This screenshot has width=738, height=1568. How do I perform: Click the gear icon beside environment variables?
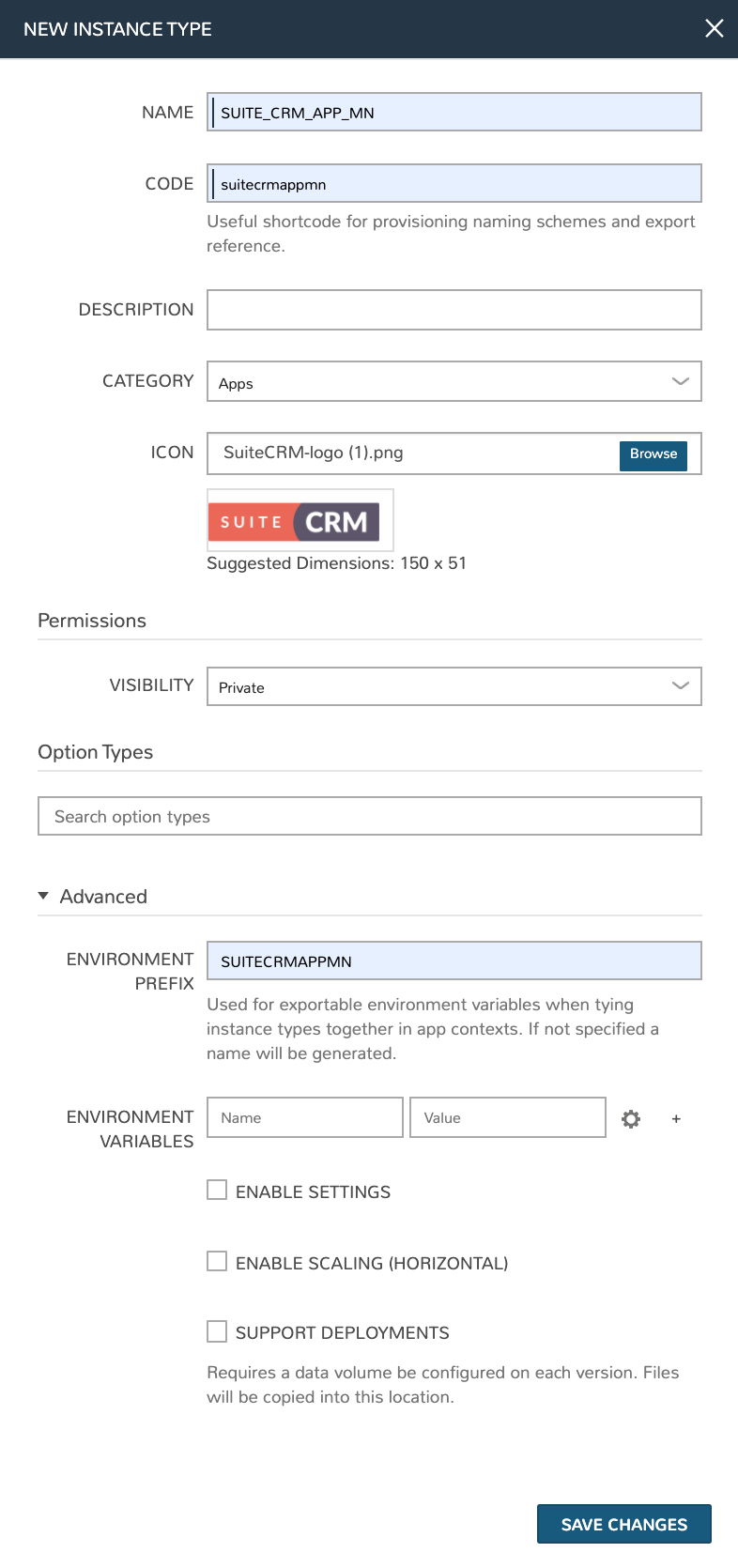coord(631,1118)
